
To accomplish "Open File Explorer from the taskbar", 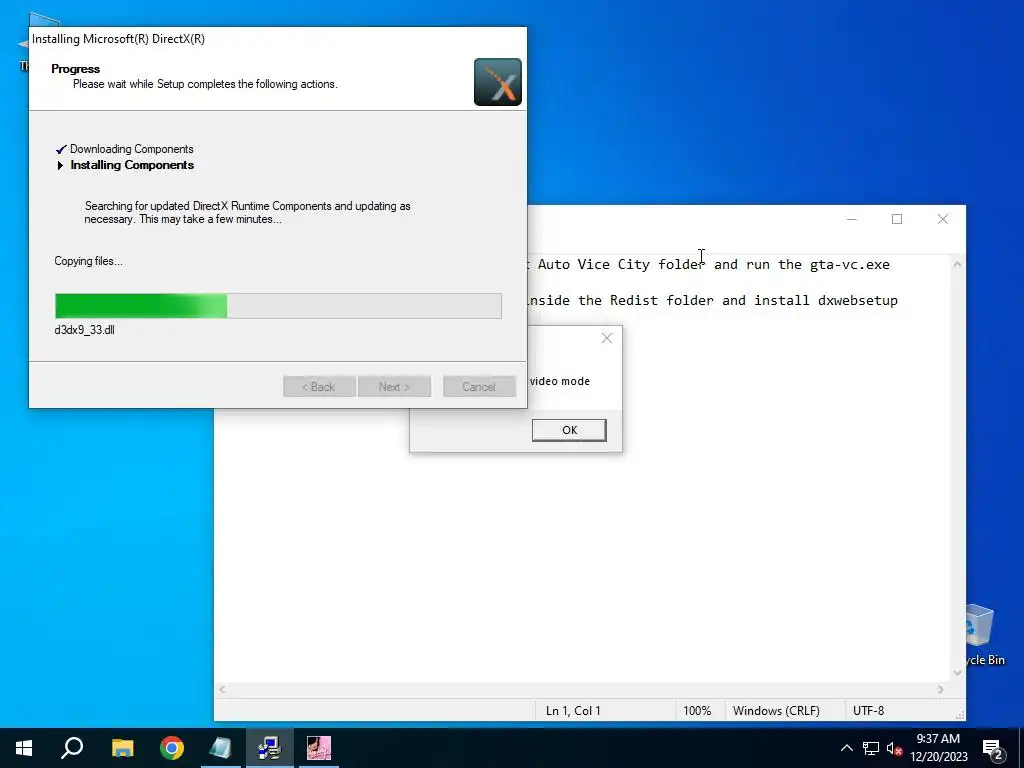I will point(122,748).
